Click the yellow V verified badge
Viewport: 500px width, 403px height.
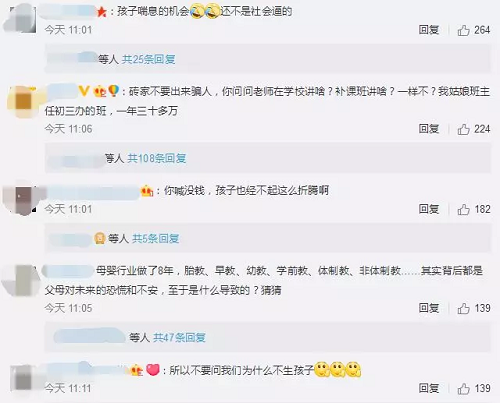tap(84, 91)
